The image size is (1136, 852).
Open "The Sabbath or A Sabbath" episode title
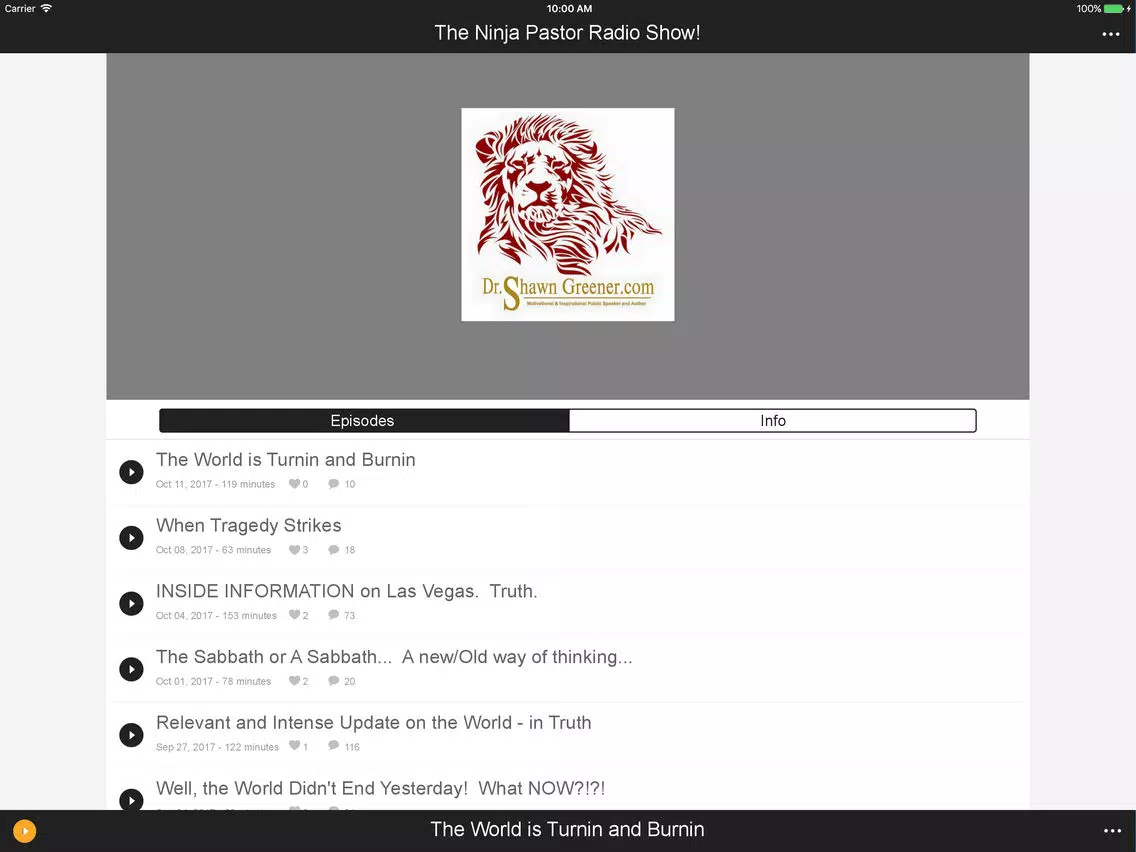pos(394,657)
